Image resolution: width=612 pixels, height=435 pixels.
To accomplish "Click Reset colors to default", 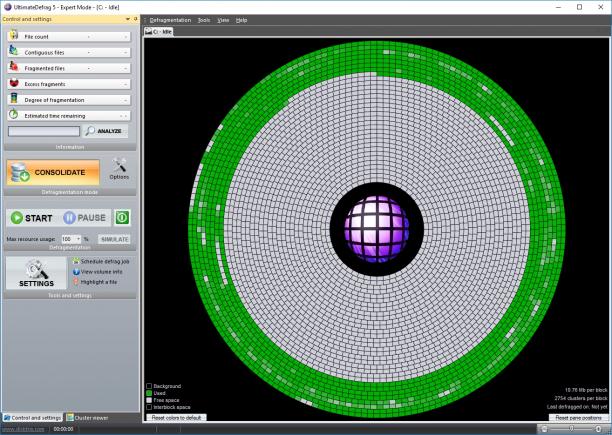I will tap(176, 417).
